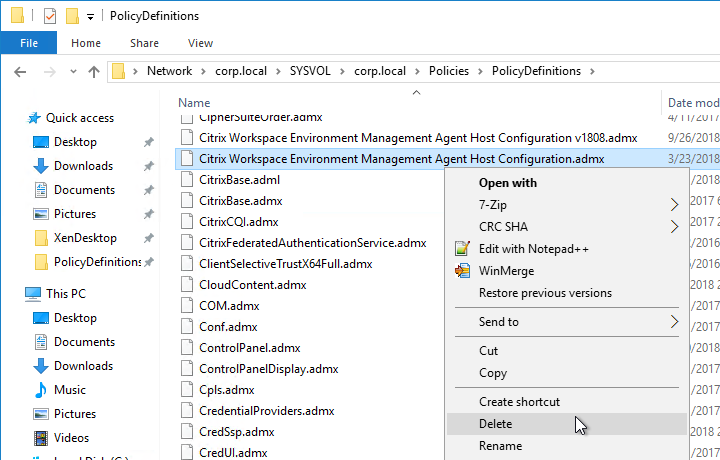Select the Conf.admx file icon
The width and height of the screenshot is (720, 460).
186,327
